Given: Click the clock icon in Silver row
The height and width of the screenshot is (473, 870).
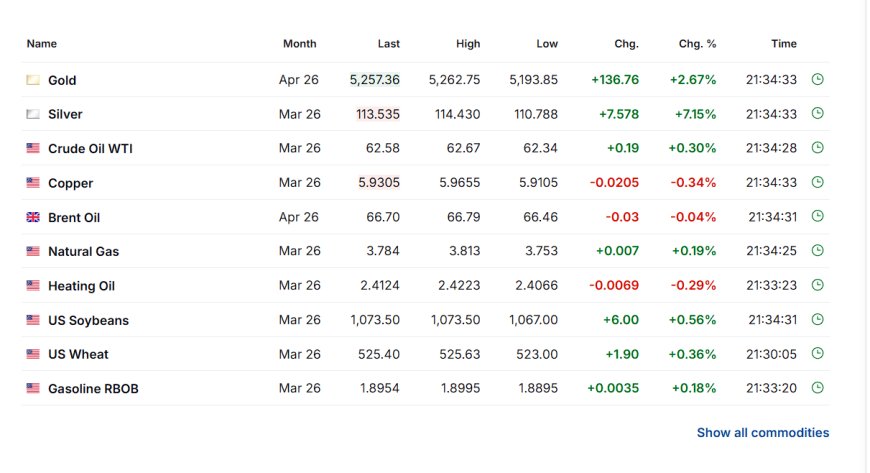Looking at the screenshot, I should (x=817, y=113).
